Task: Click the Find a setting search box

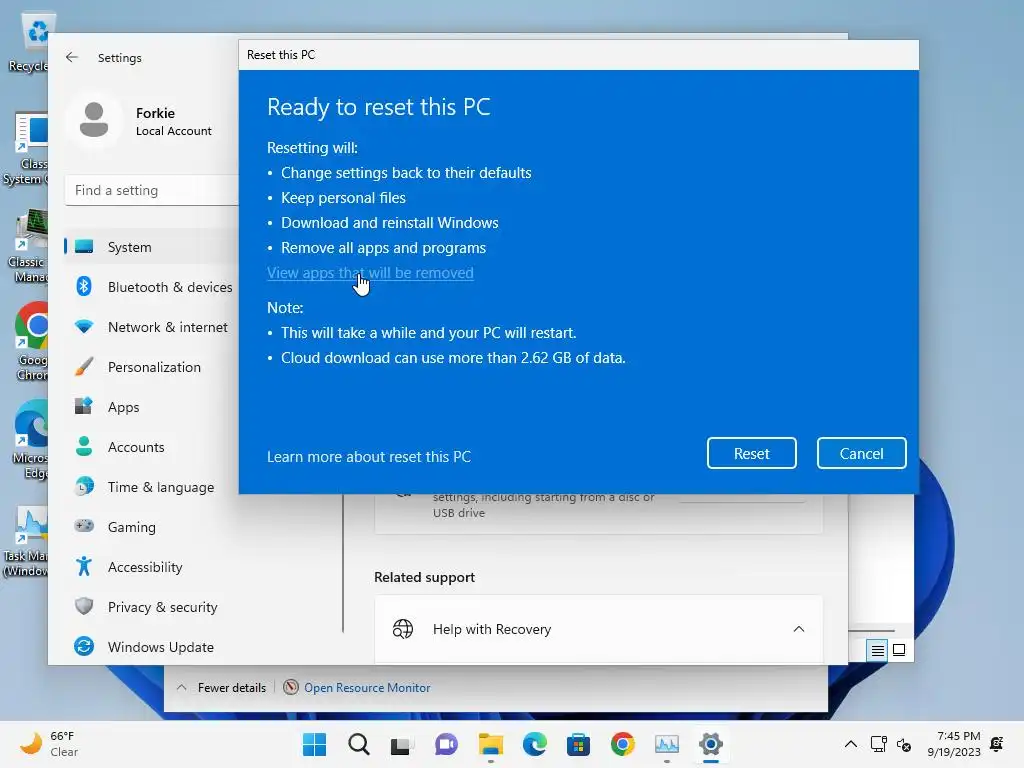Action: (x=152, y=190)
